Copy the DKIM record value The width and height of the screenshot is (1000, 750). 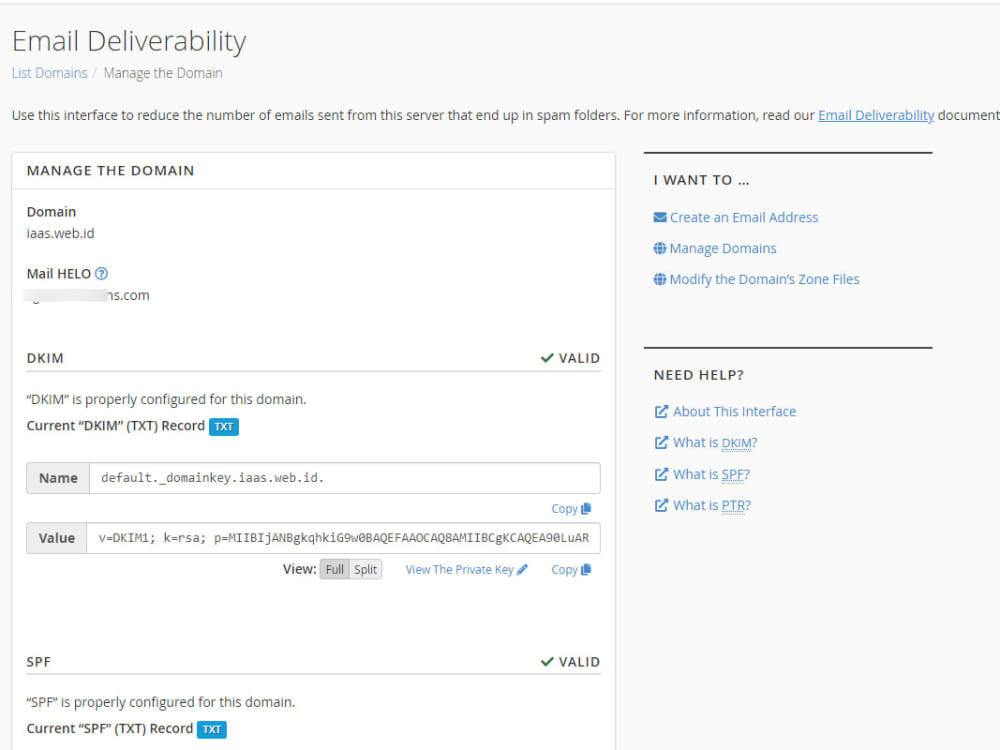pyautogui.click(x=571, y=570)
